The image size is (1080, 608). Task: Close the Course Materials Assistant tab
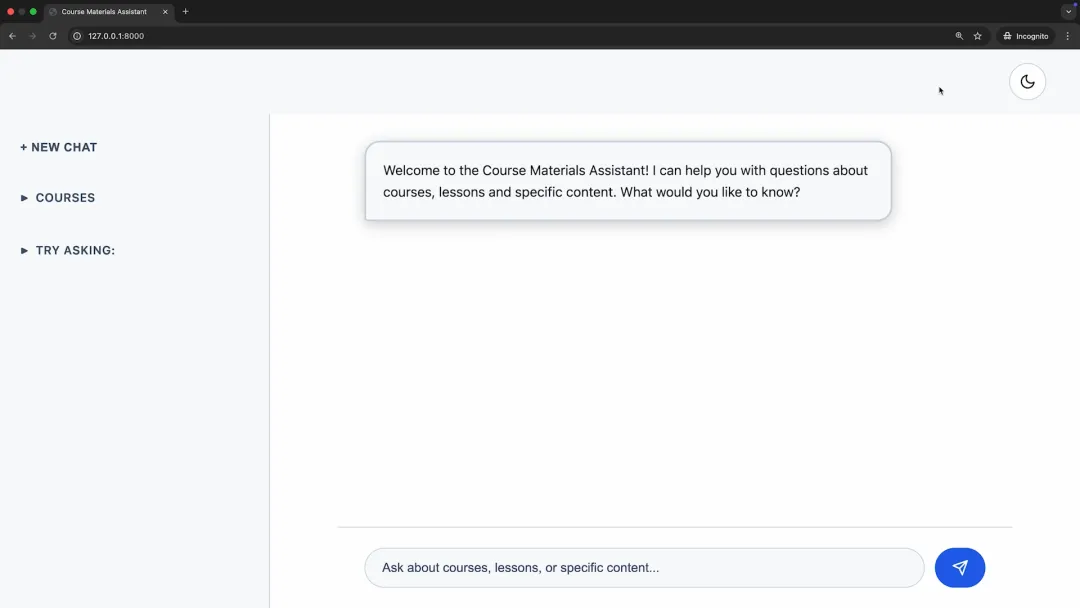165,12
